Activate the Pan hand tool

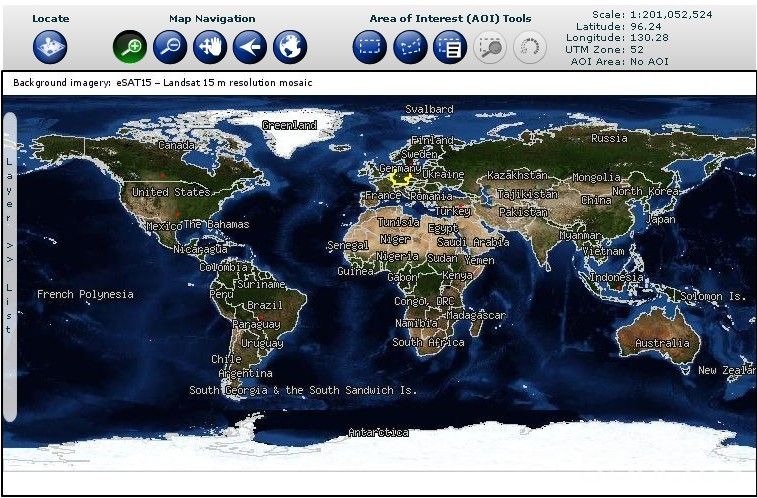210,46
